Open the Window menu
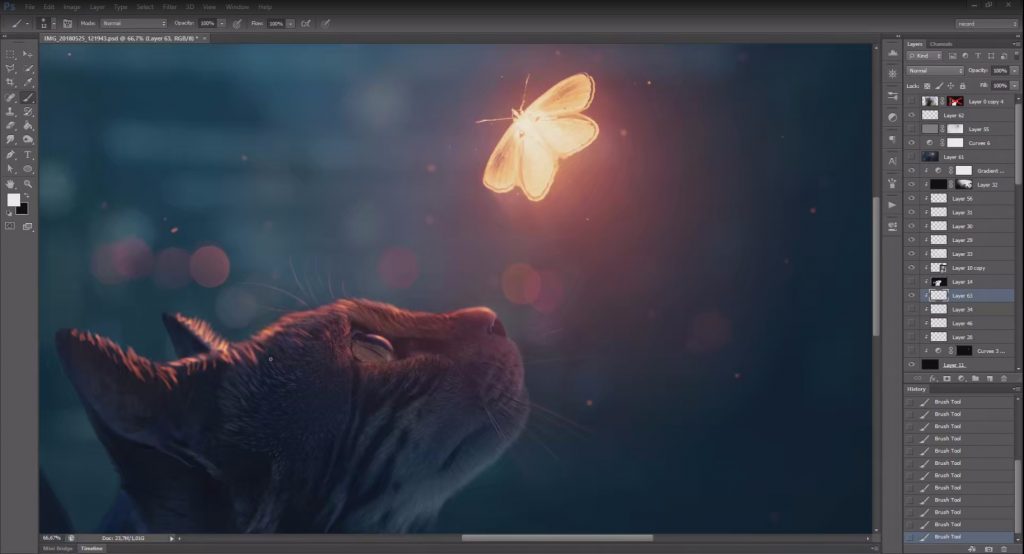Viewport: 1024px width, 554px height. pyautogui.click(x=237, y=7)
